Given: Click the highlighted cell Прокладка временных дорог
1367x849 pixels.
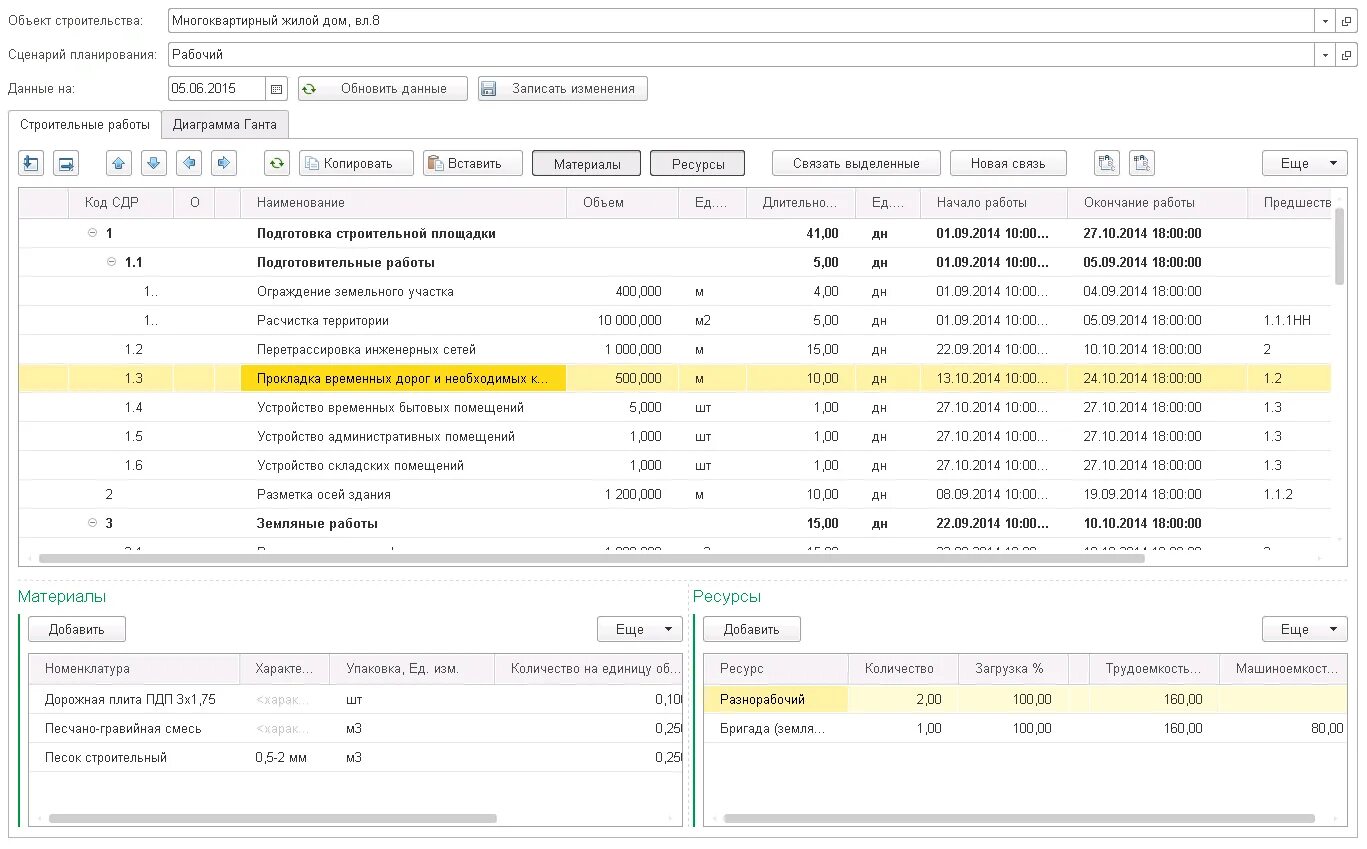Looking at the screenshot, I should pos(404,378).
